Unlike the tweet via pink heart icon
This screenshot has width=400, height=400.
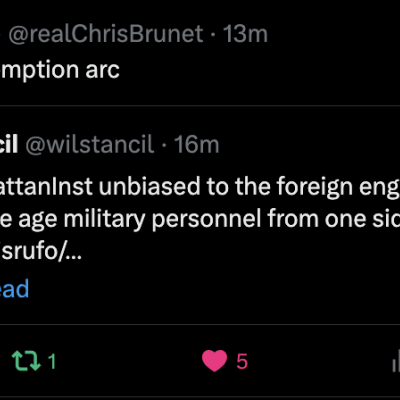coord(214,361)
